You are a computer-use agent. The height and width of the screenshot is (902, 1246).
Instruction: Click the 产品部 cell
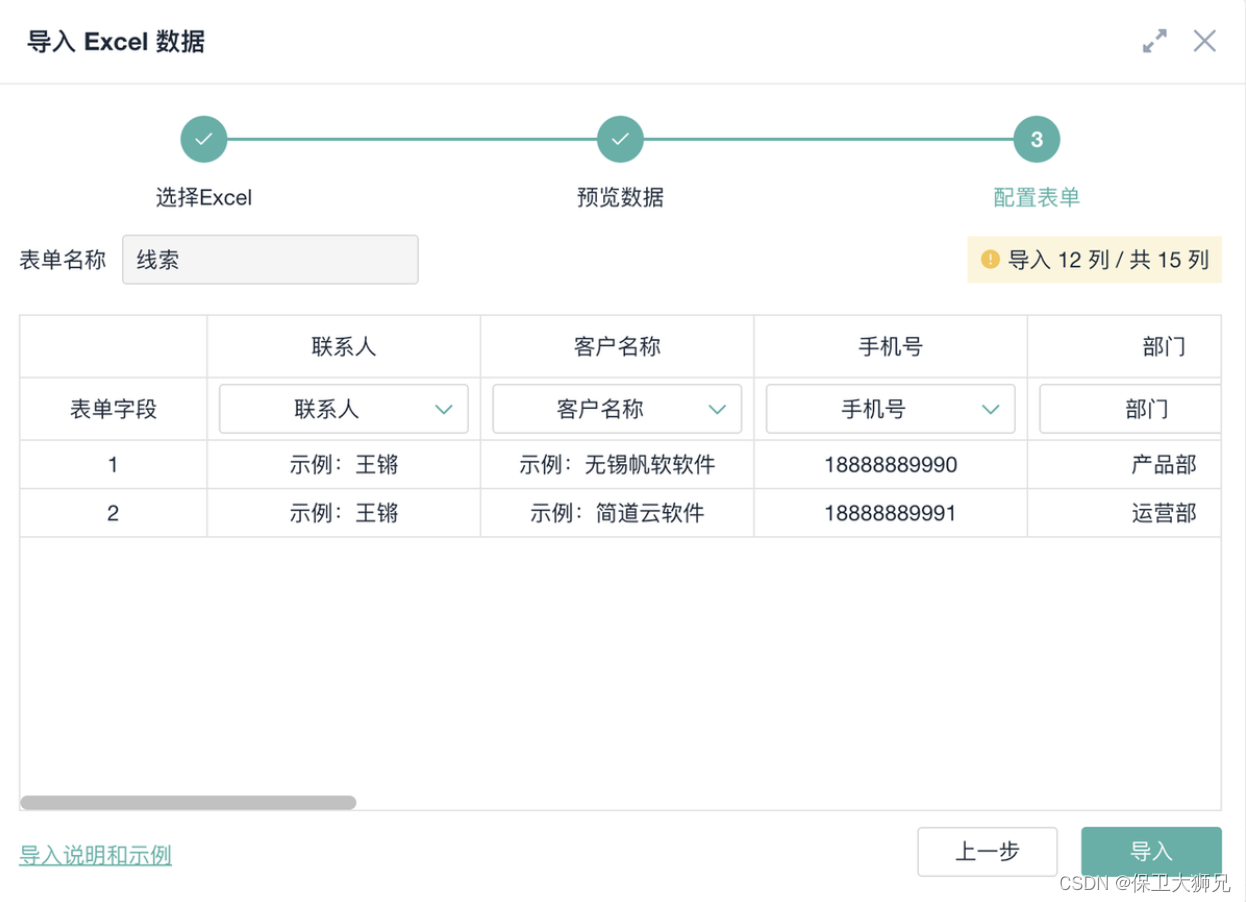1125,464
